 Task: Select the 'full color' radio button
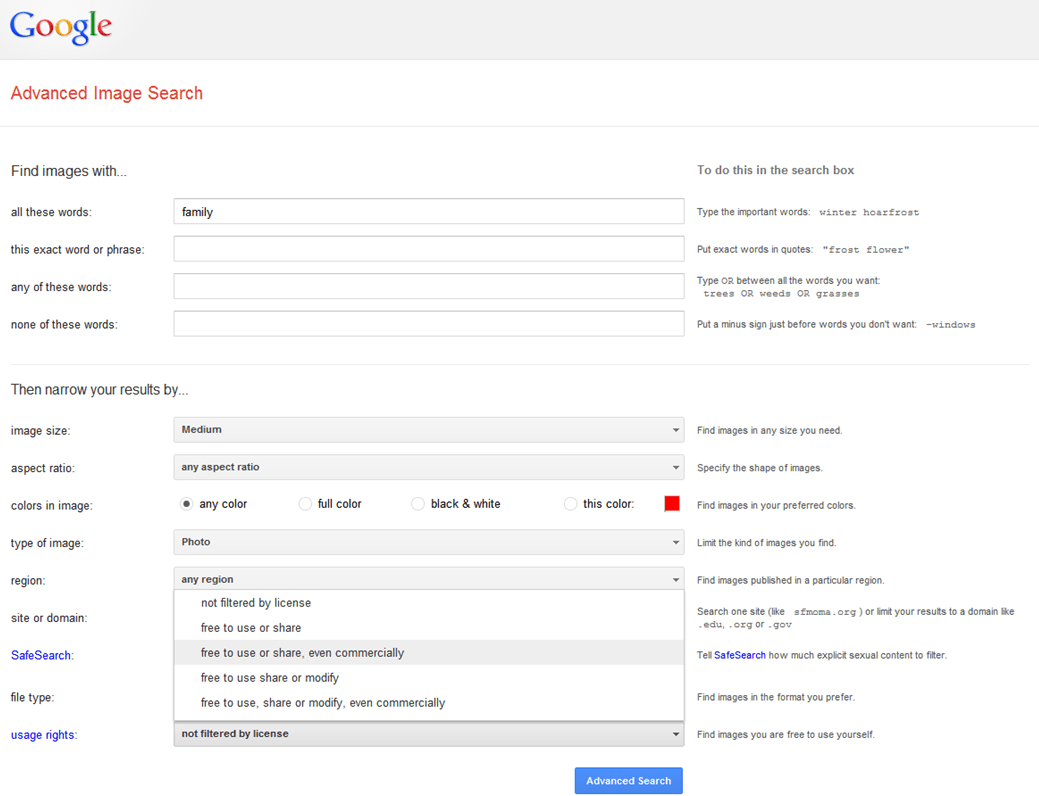[x=305, y=504]
